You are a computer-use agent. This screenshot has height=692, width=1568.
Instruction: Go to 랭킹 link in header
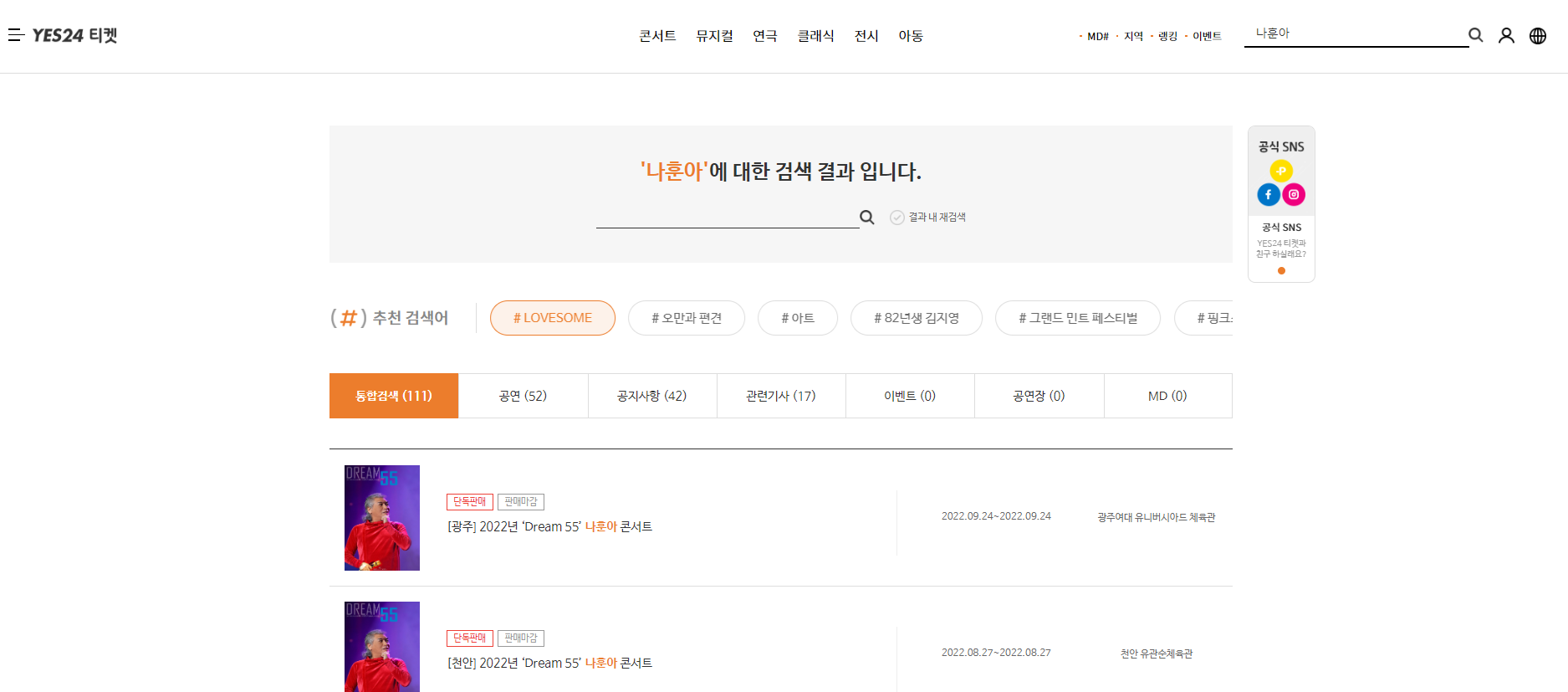coord(1167,36)
